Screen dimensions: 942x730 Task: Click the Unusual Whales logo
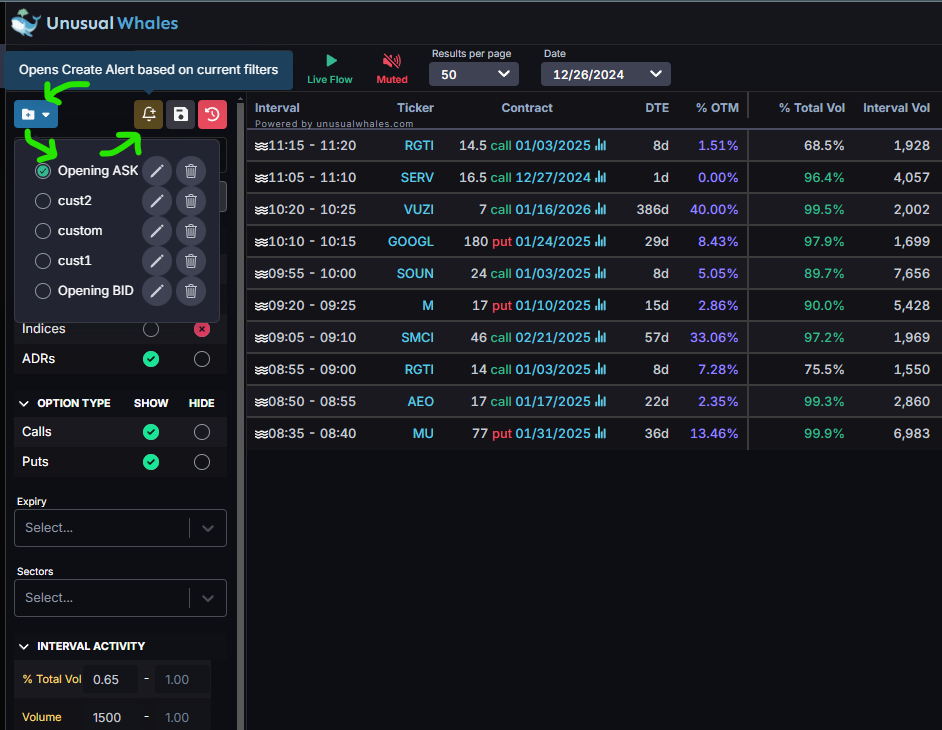click(94, 23)
